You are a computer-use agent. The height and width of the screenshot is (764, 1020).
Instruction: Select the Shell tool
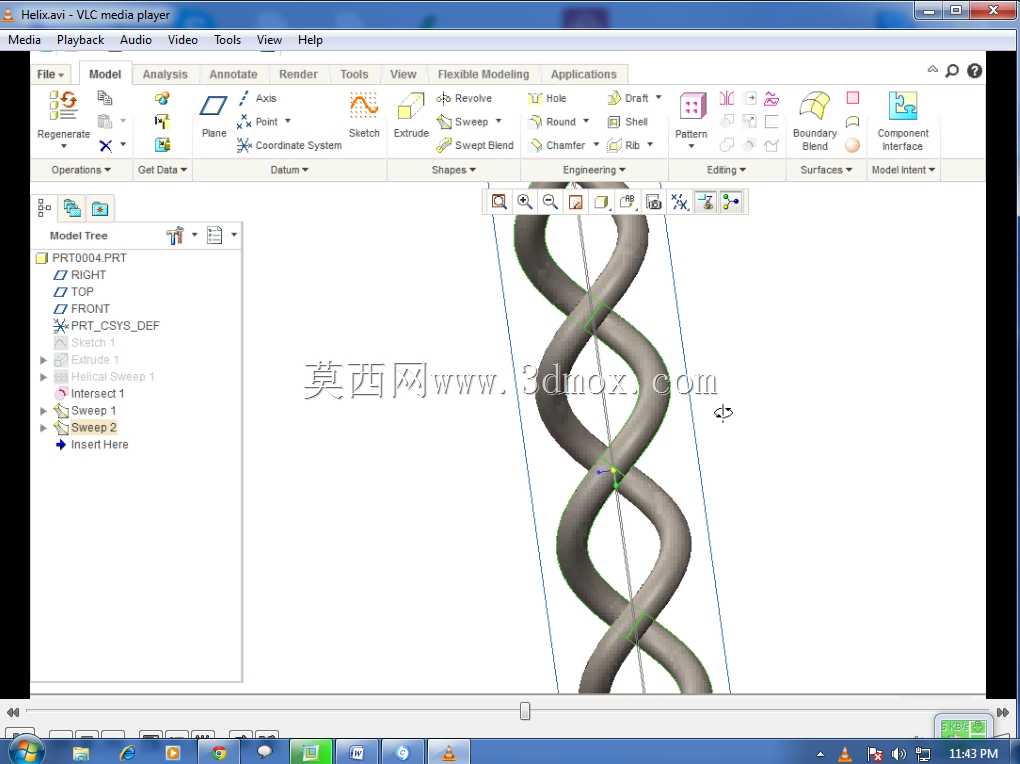(627, 122)
